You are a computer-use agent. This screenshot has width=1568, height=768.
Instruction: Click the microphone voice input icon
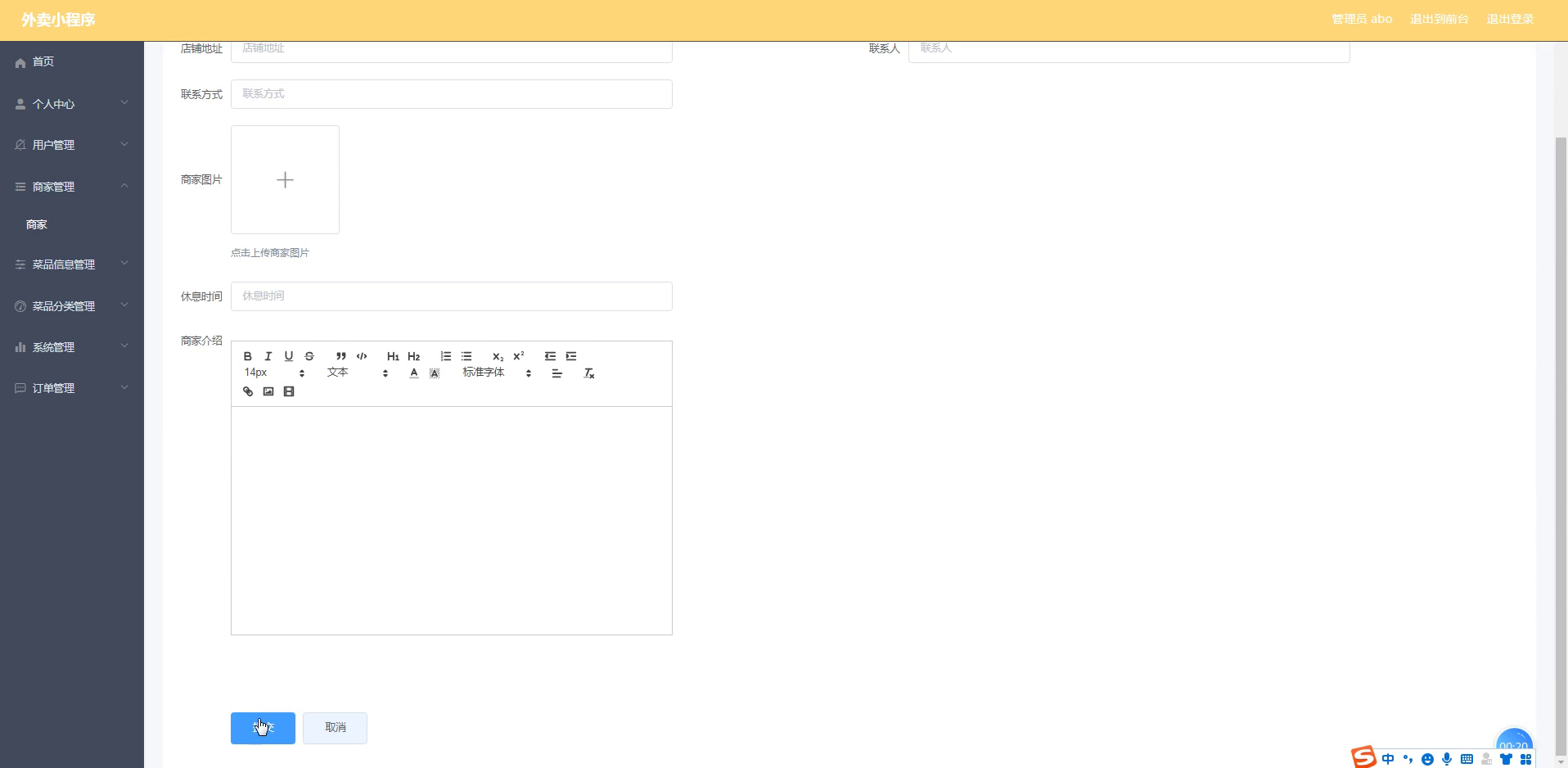point(1447,759)
